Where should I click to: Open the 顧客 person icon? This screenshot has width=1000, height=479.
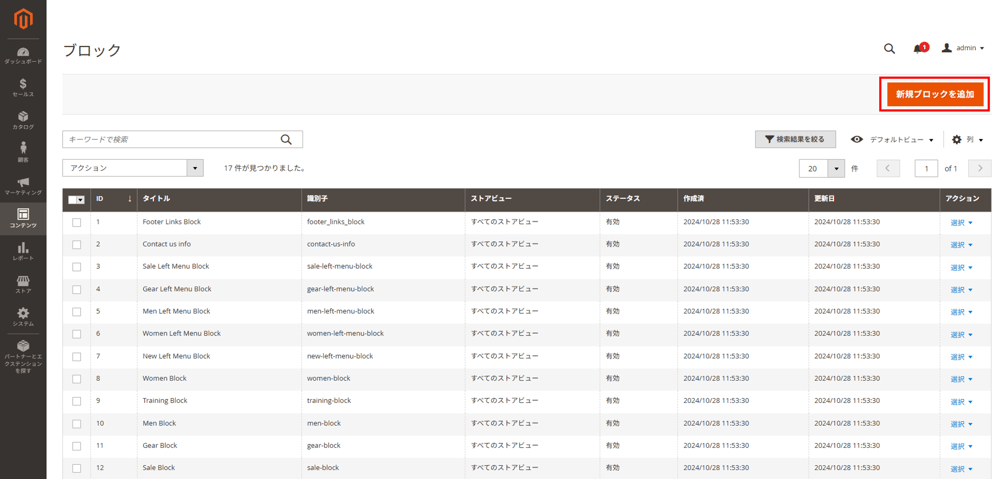(x=23, y=147)
